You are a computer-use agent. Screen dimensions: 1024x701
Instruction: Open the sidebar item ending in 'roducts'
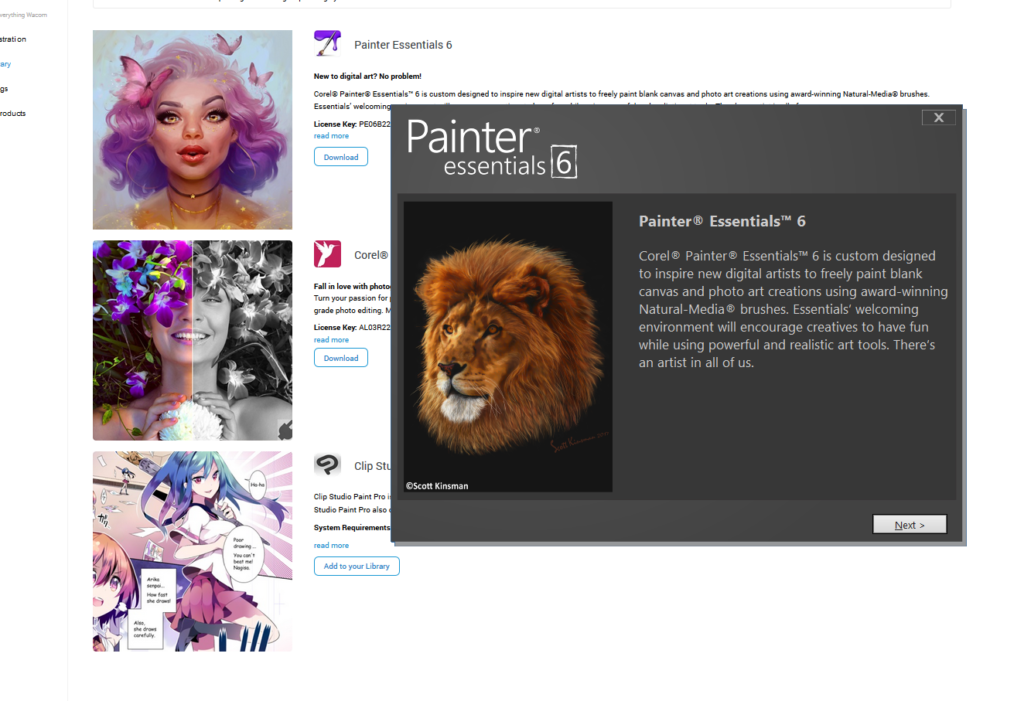[13, 114]
